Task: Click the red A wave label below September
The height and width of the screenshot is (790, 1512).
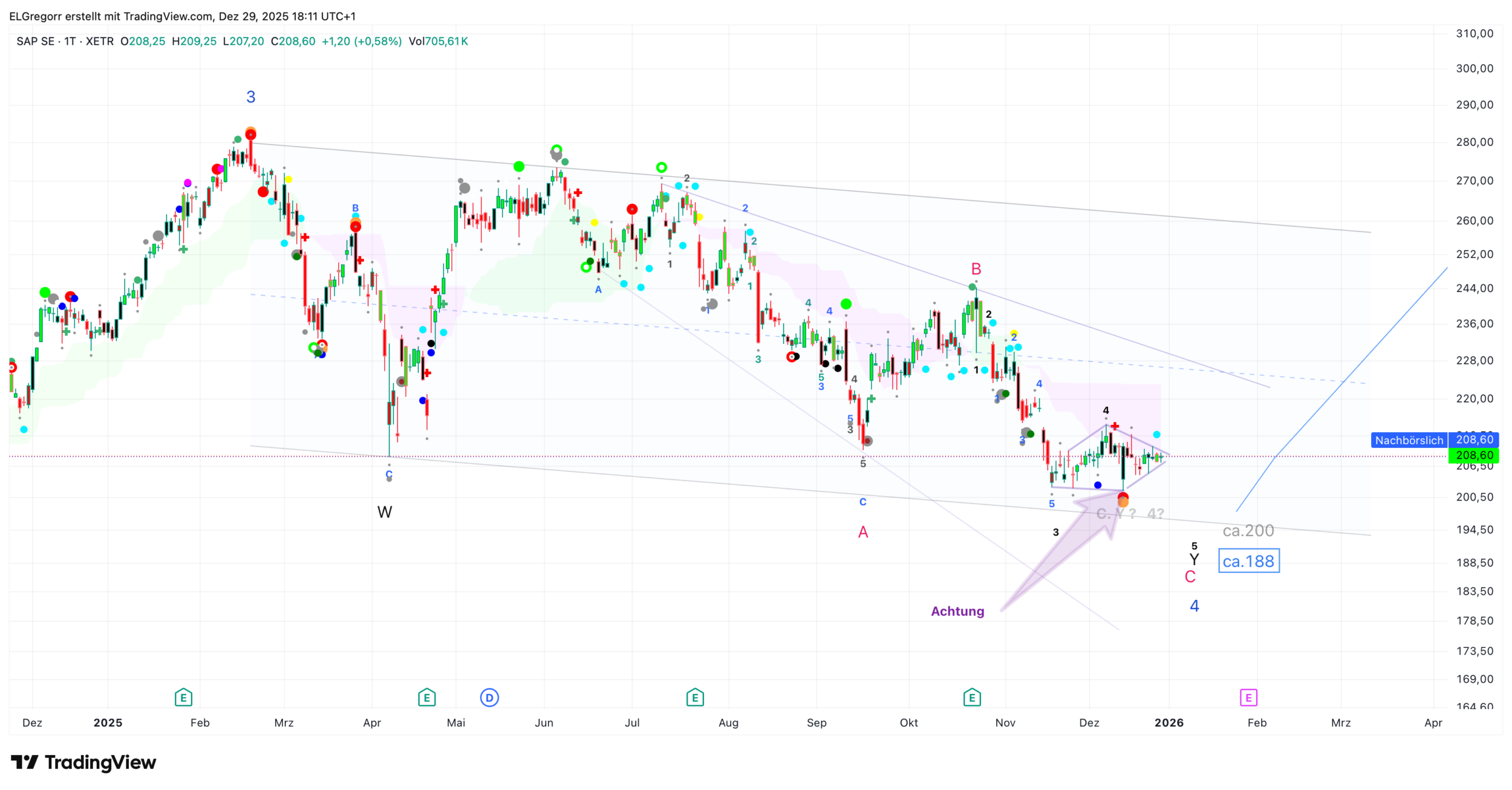Action: (863, 533)
